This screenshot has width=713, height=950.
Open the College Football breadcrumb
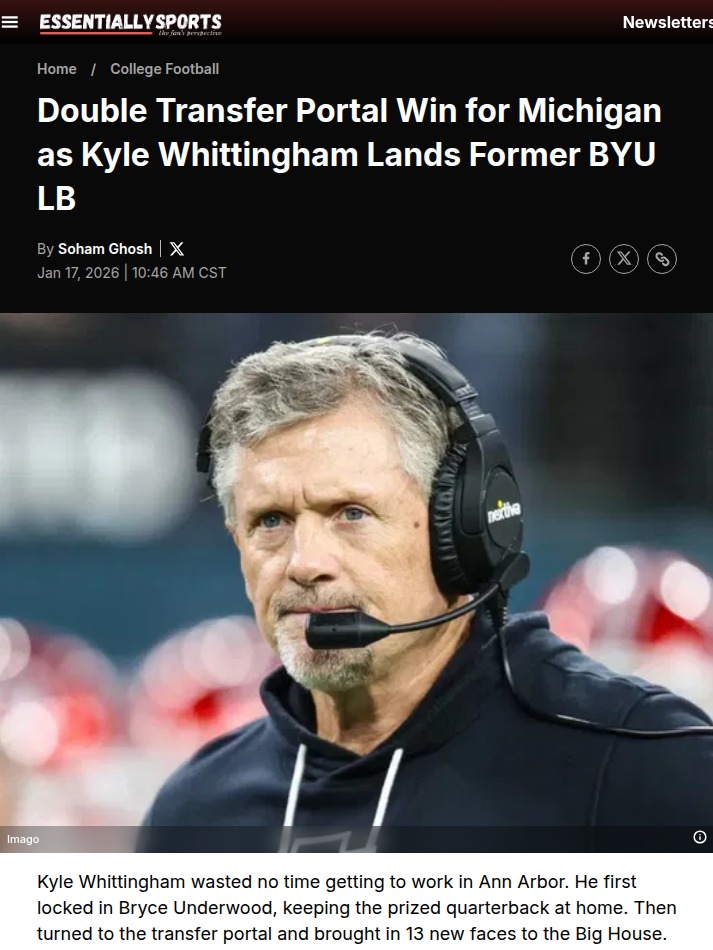(x=164, y=69)
